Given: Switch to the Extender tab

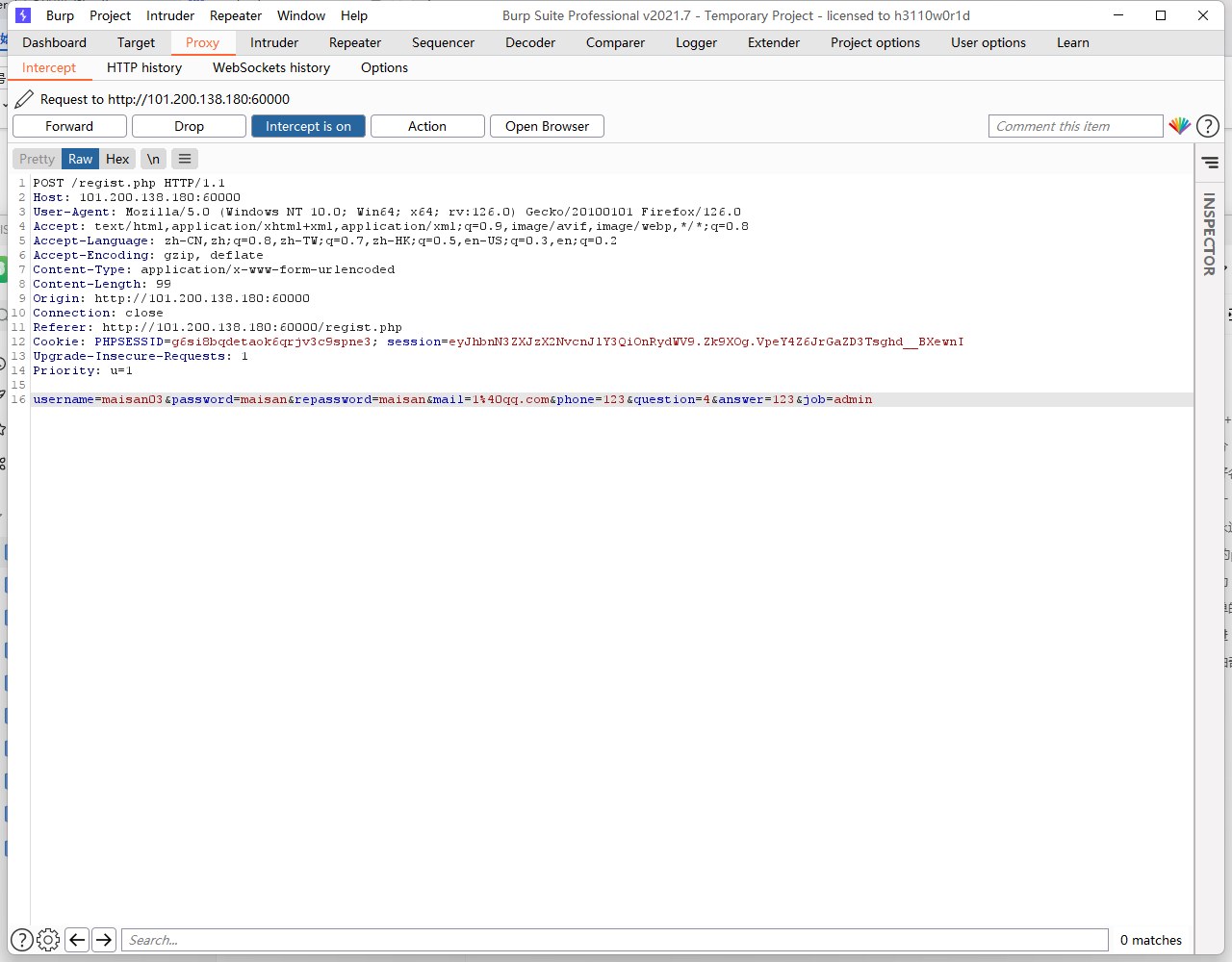Looking at the screenshot, I should pyautogui.click(x=774, y=42).
